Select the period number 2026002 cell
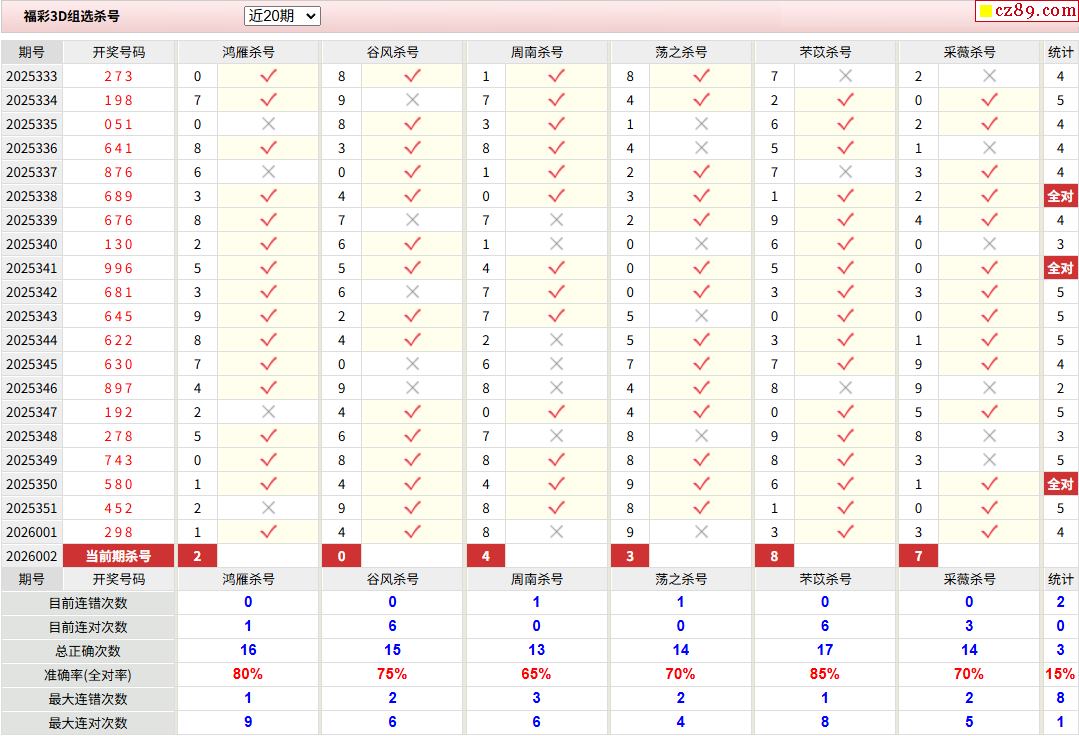The image size is (1079, 736). click(x=31, y=556)
